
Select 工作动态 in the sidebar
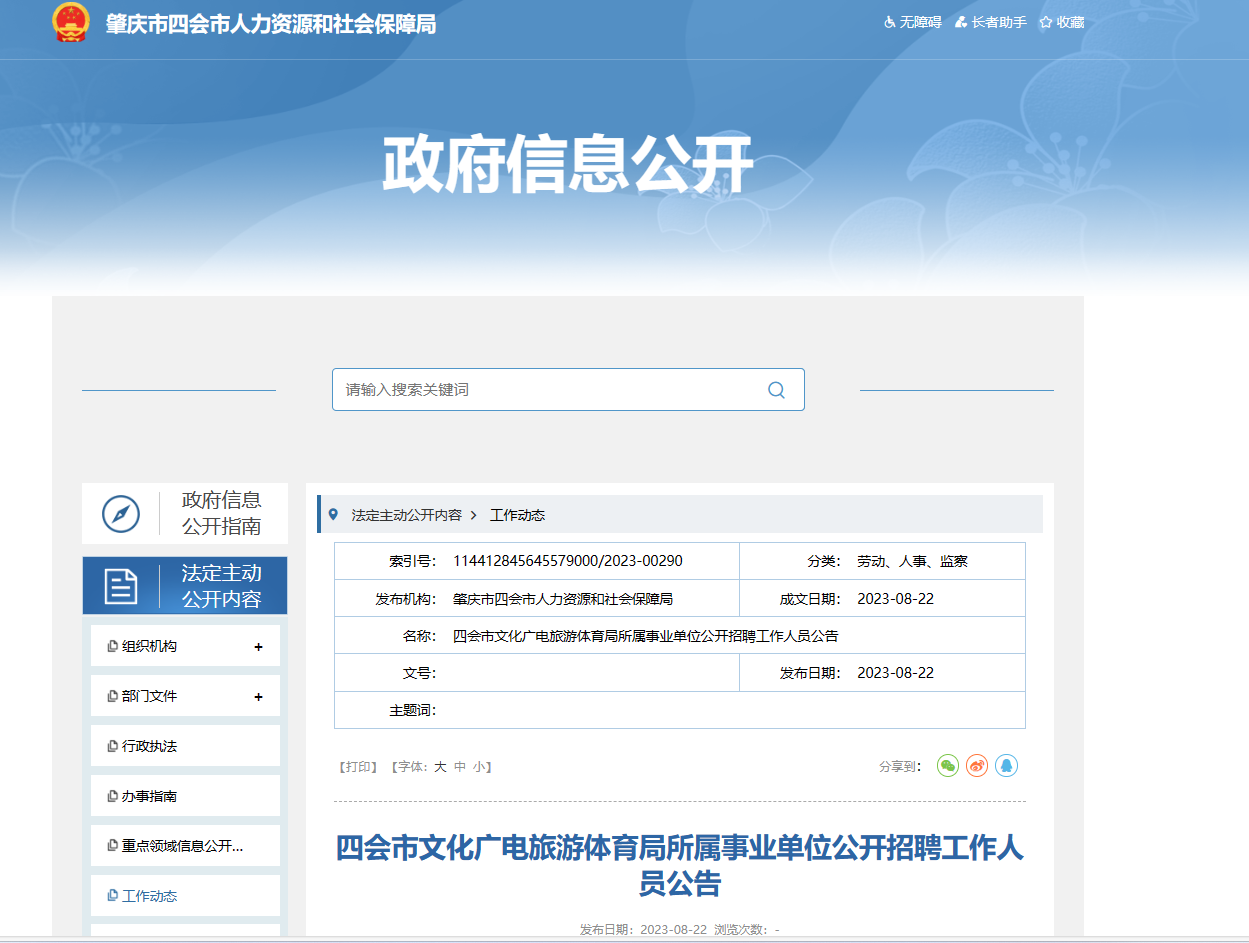(x=149, y=896)
